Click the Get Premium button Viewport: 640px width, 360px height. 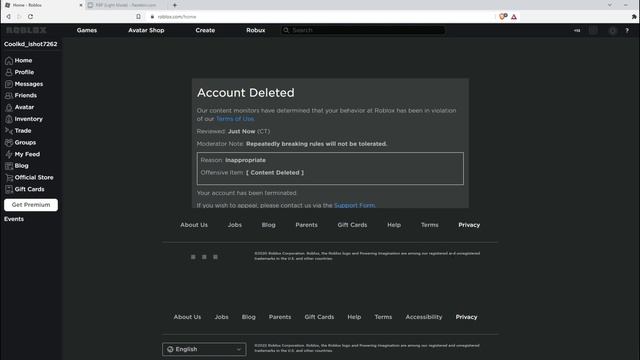[x=31, y=205]
